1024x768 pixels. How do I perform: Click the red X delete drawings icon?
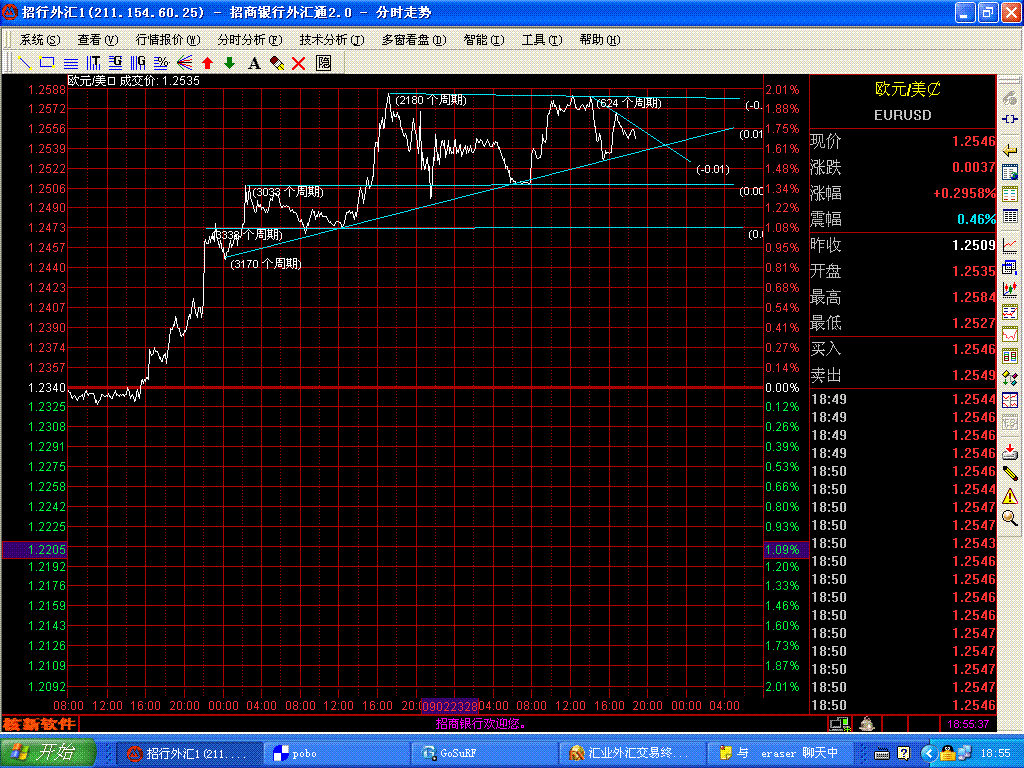299,63
